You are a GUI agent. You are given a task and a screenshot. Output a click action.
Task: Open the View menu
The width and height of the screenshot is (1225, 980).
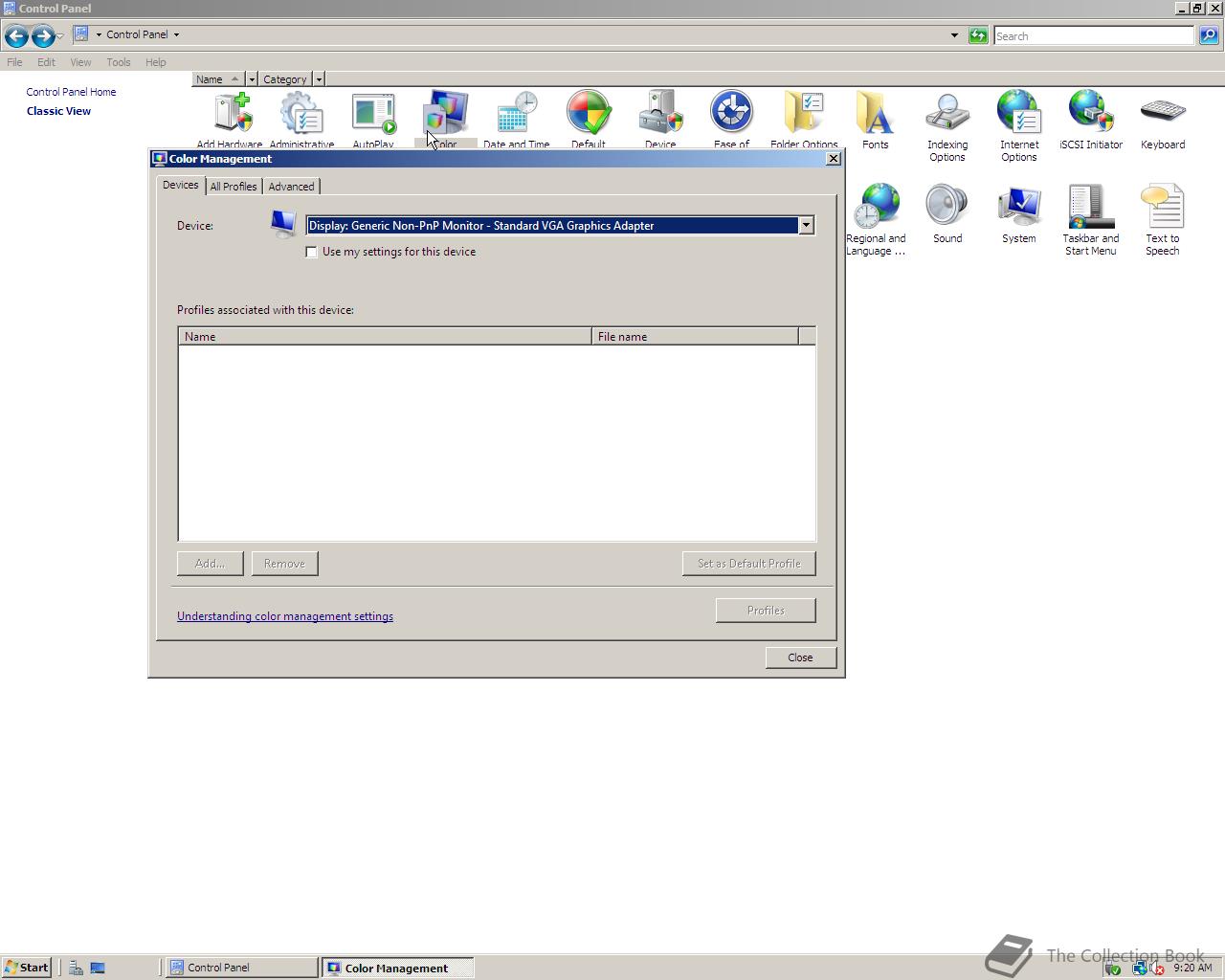[80, 62]
